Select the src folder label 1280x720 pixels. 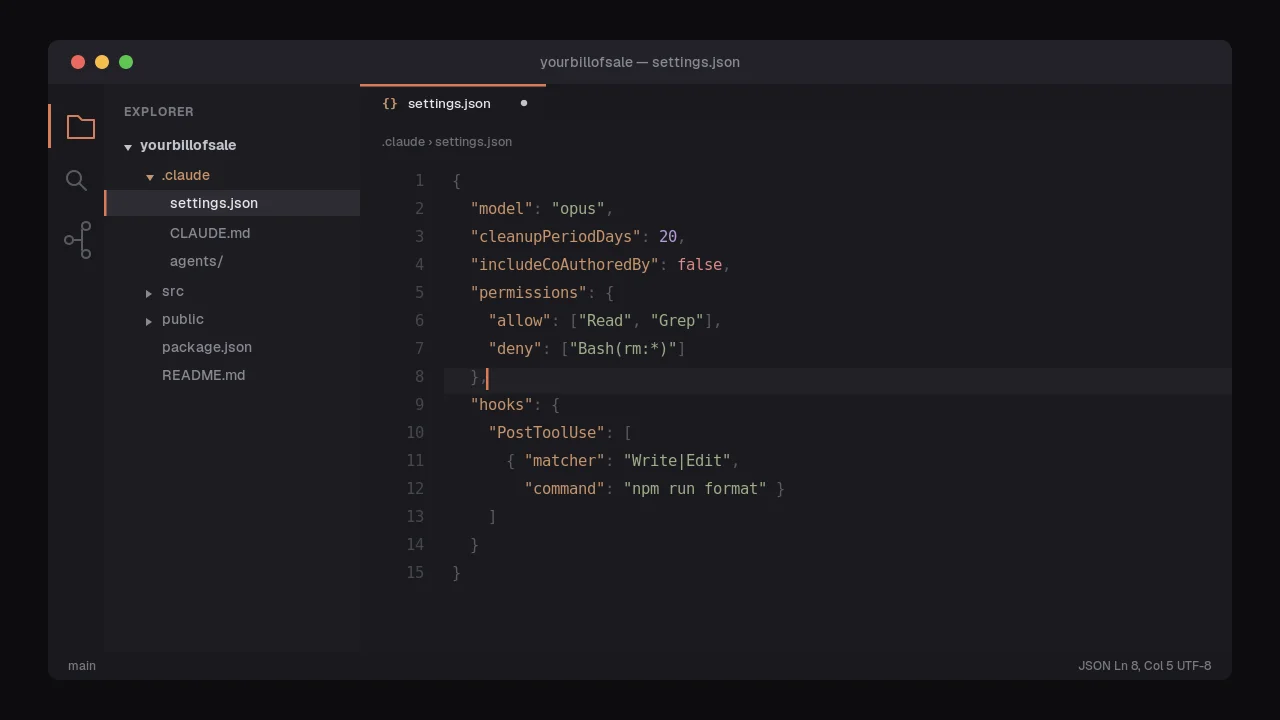pyautogui.click(x=173, y=291)
